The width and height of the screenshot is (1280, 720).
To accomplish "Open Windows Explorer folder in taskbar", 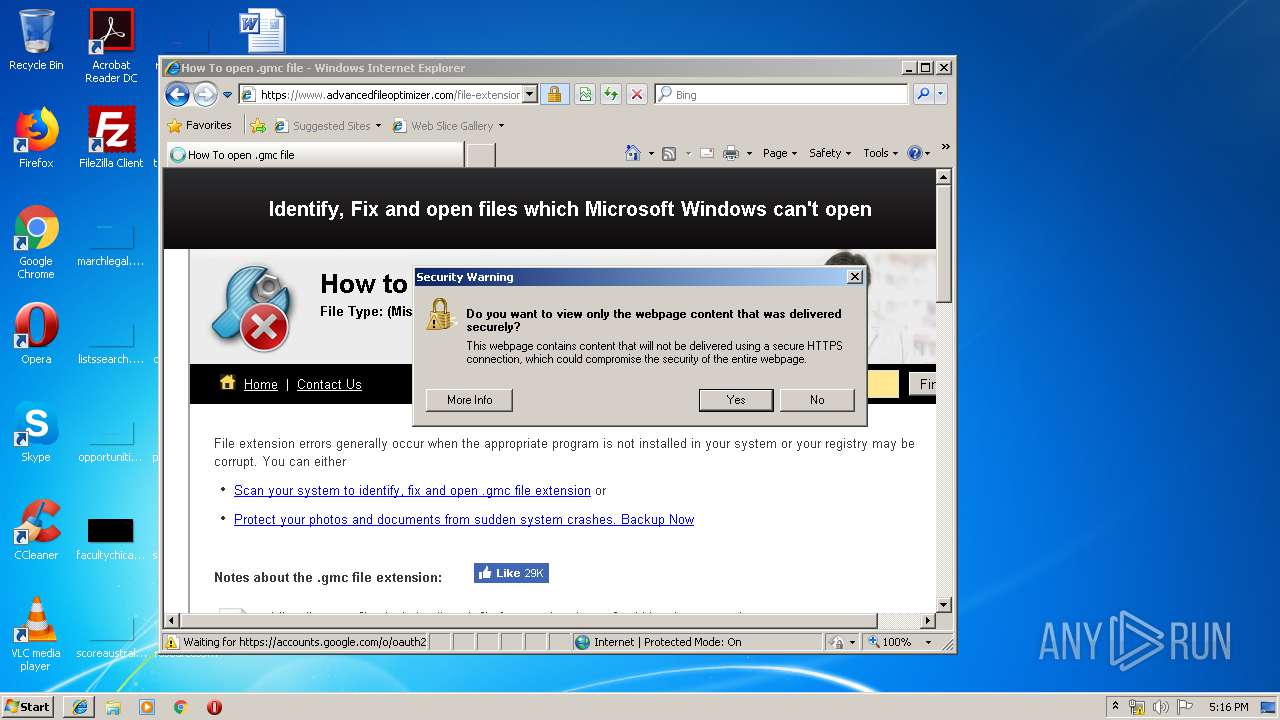I will tap(113, 707).
